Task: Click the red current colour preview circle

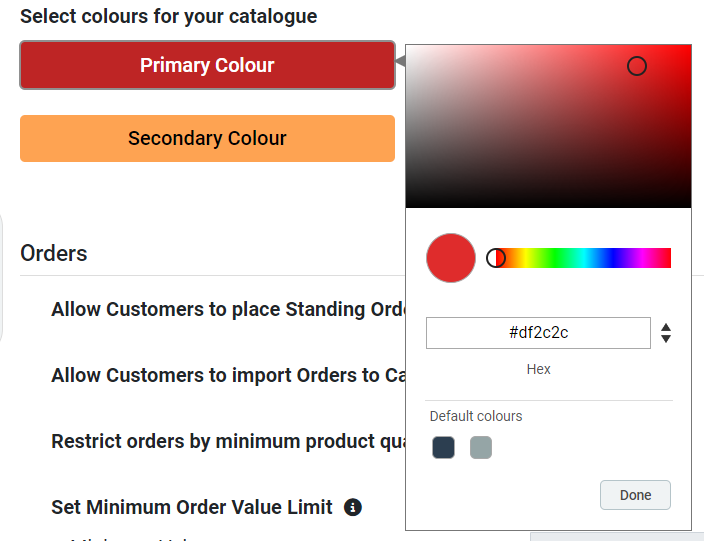Action: click(451, 258)
